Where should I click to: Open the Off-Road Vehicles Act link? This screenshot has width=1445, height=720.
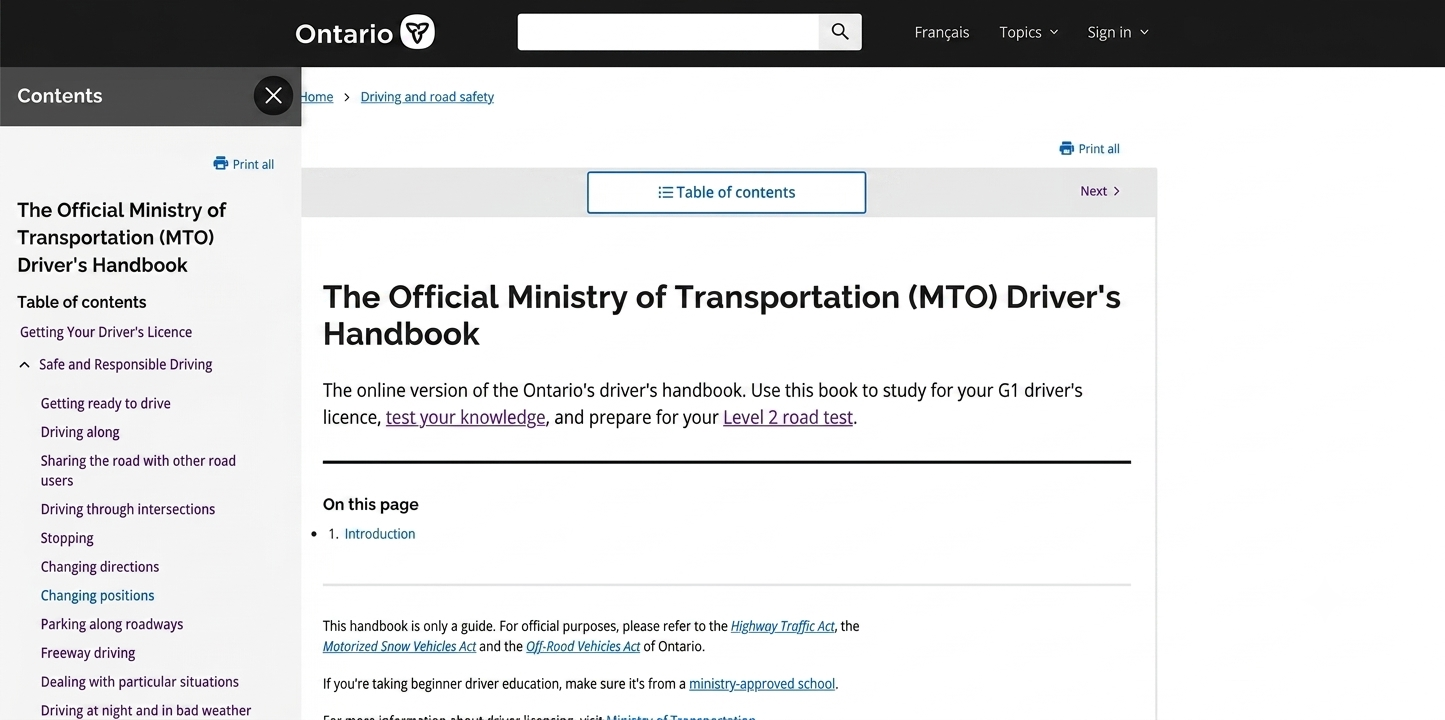(x=583, y=646)
